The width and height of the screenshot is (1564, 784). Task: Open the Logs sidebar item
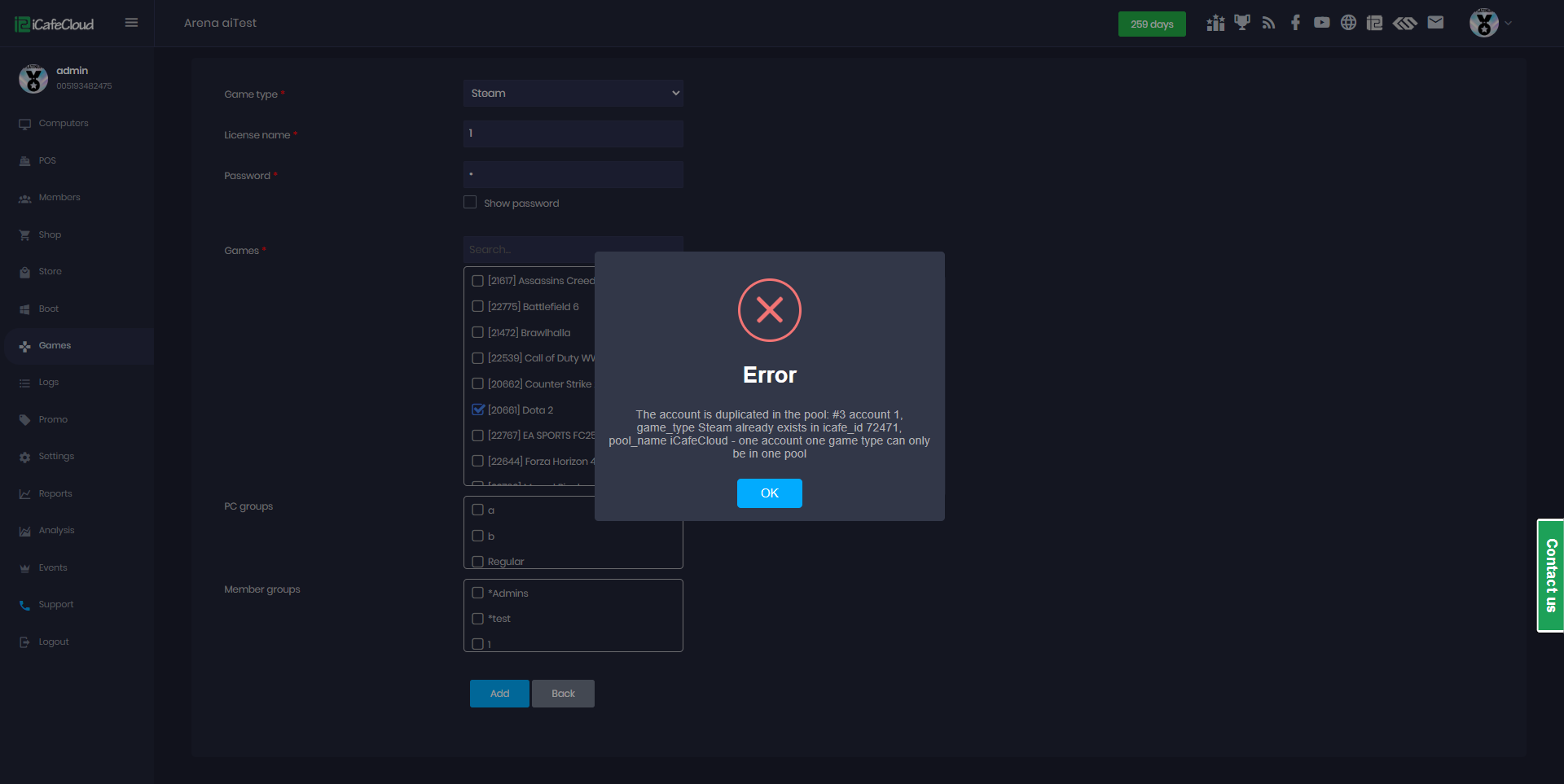tap(49, 383)
